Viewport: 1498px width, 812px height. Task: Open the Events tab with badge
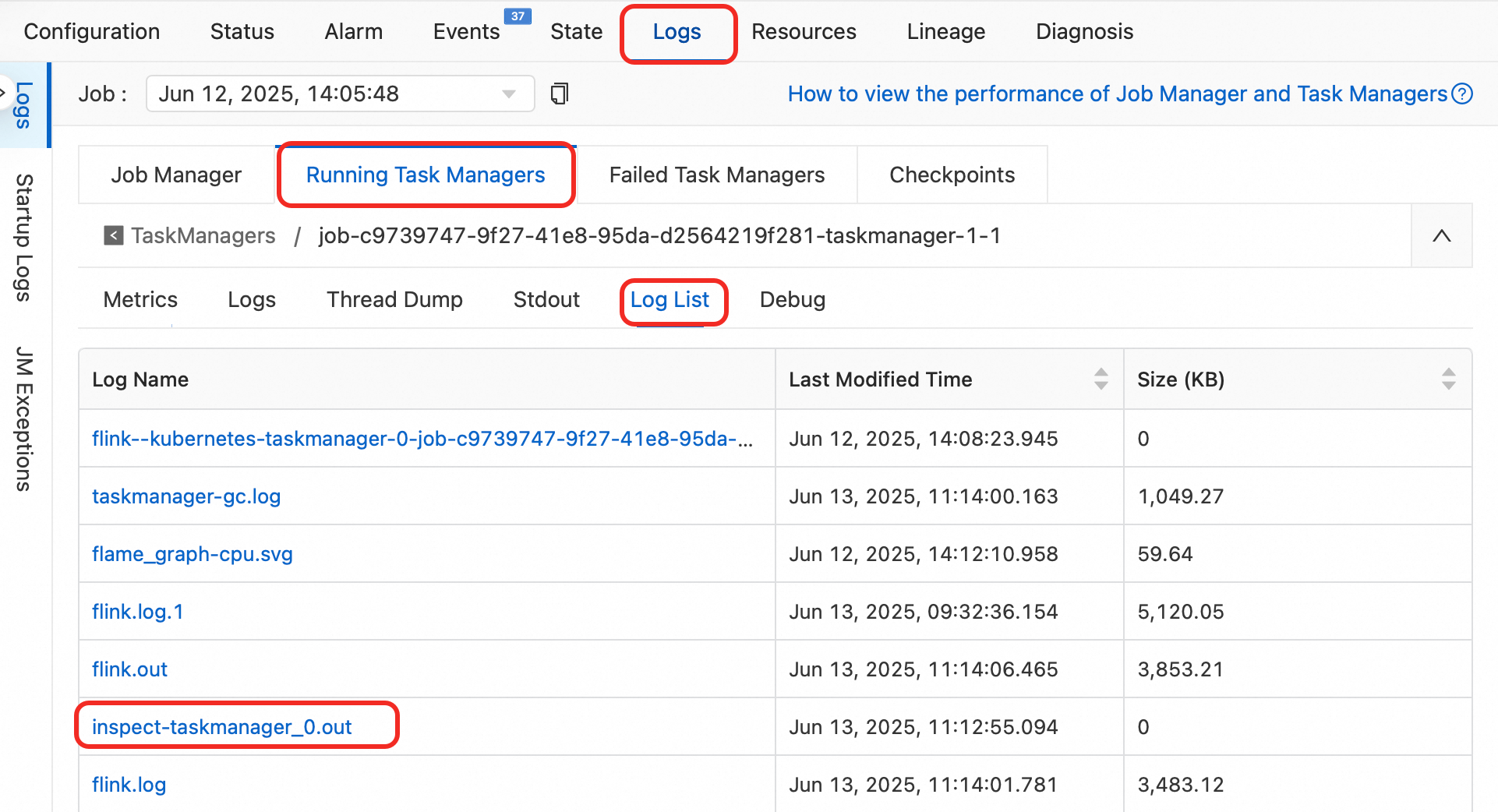click(x=466, y=32)
